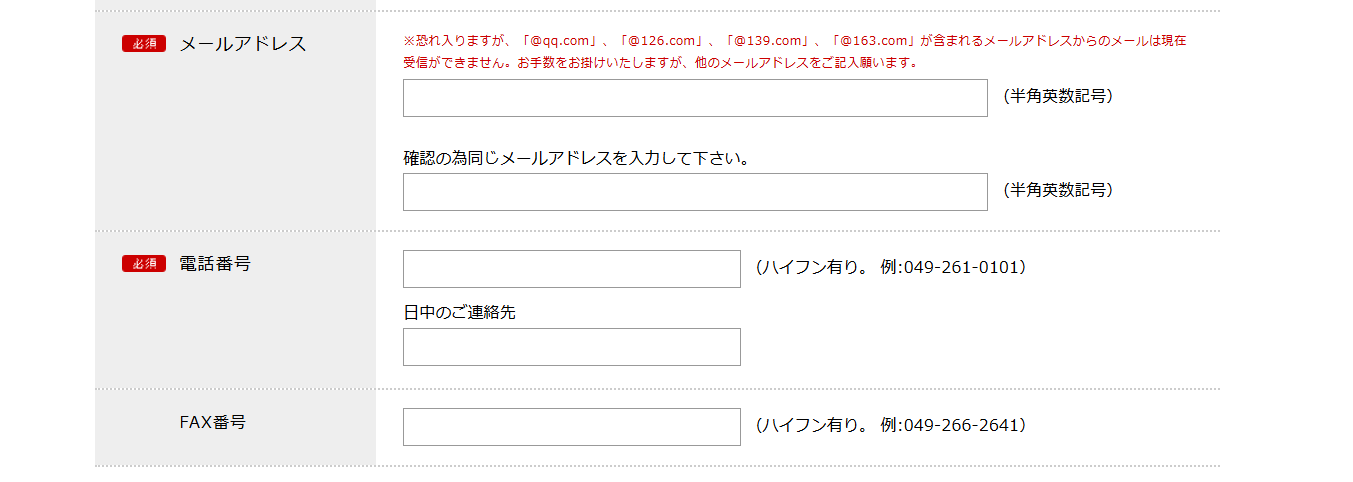
Task: Click the 半角英数記号 hint beside the confirmation field
Action: 1058,190
